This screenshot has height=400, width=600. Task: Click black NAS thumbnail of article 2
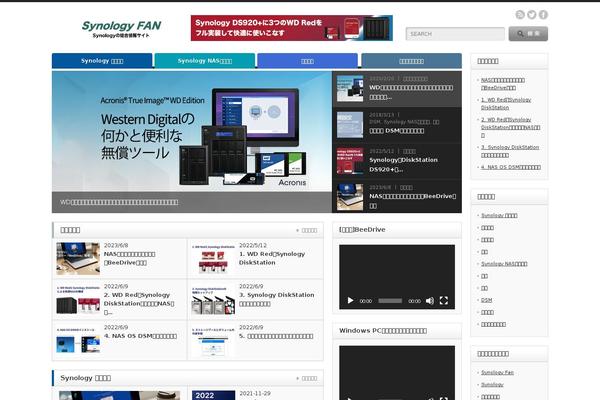click(78, 300)
